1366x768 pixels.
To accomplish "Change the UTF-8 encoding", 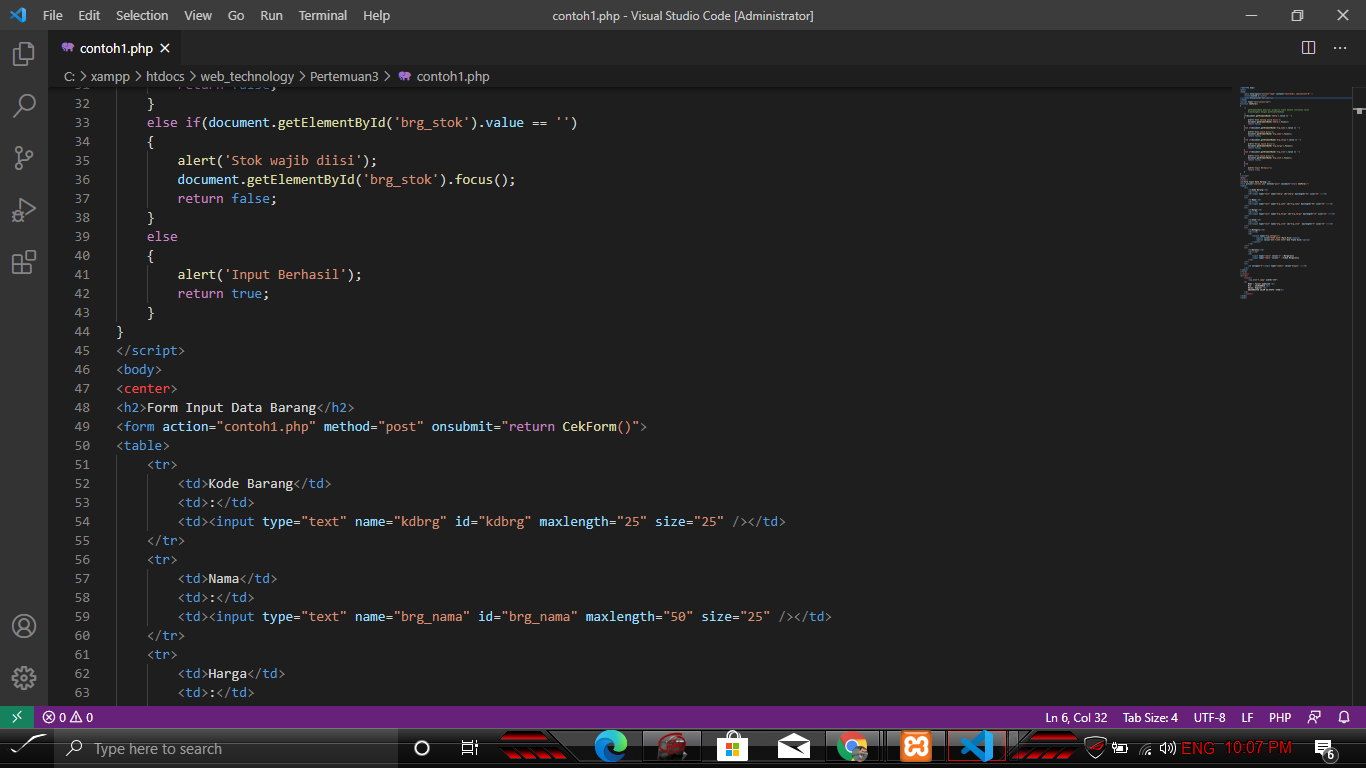I will (x=1209, y=717).
